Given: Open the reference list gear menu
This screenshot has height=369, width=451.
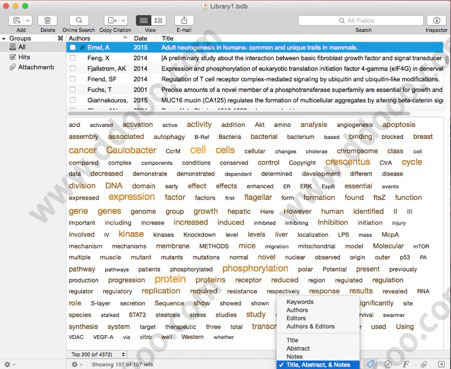Looking at the screenshot, I should (x=76, y=364).
